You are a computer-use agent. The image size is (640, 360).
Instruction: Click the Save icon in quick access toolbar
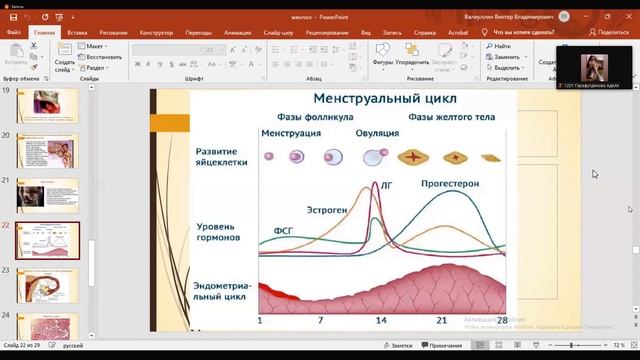[x=13, y=17]
